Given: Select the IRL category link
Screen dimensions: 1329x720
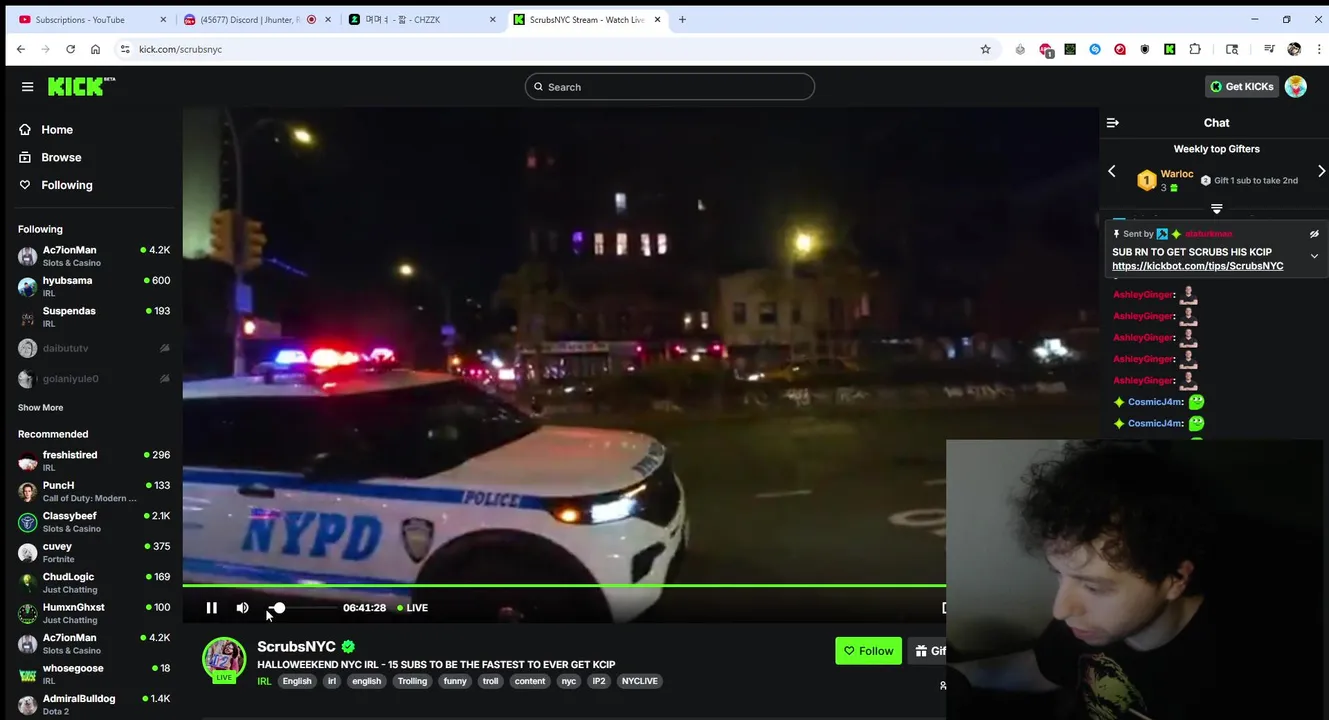Looking at the screenshot, I should (x=264, y=682).
